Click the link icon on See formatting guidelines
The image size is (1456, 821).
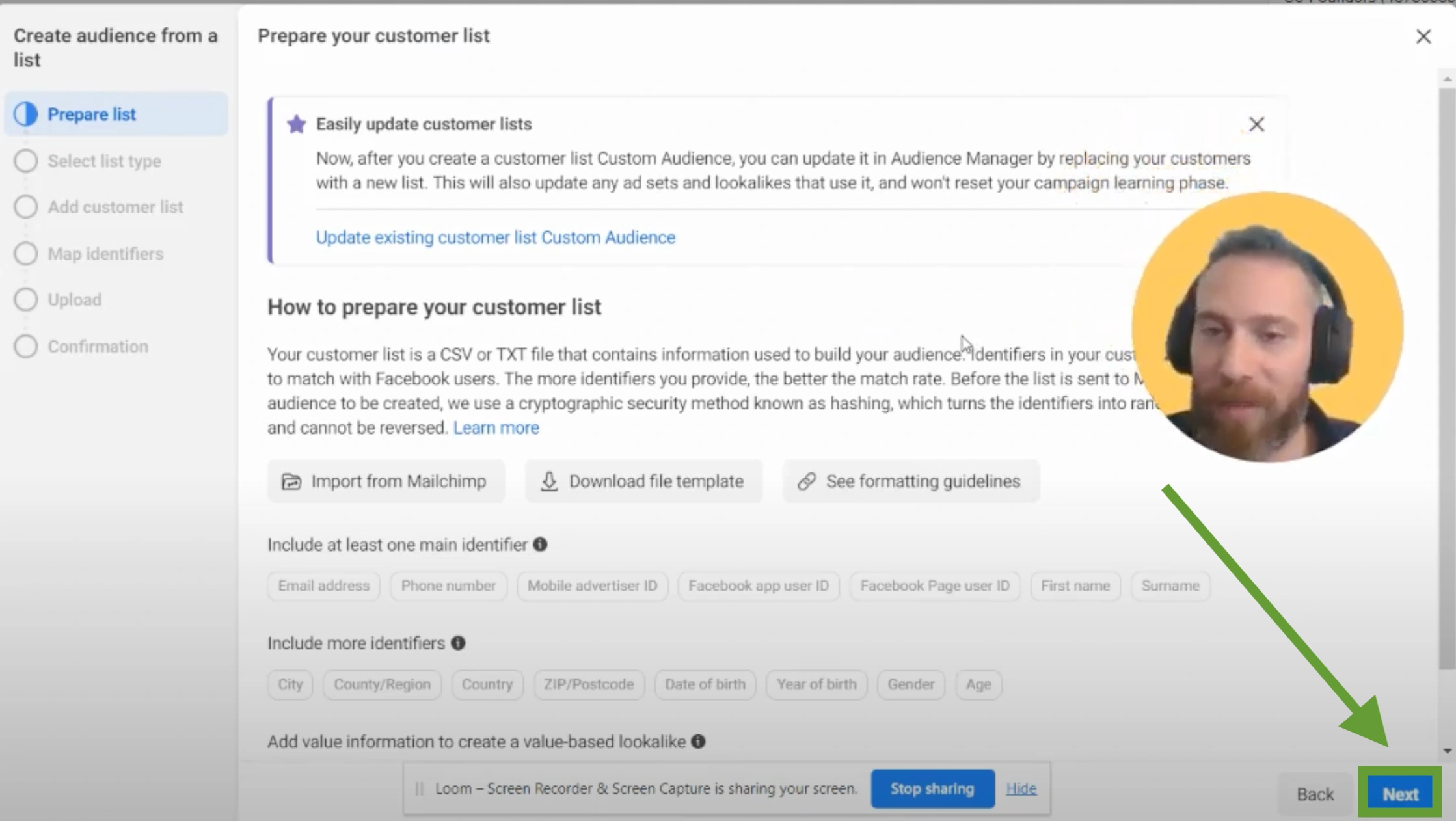pyautogui.click(x=807, y=481)
